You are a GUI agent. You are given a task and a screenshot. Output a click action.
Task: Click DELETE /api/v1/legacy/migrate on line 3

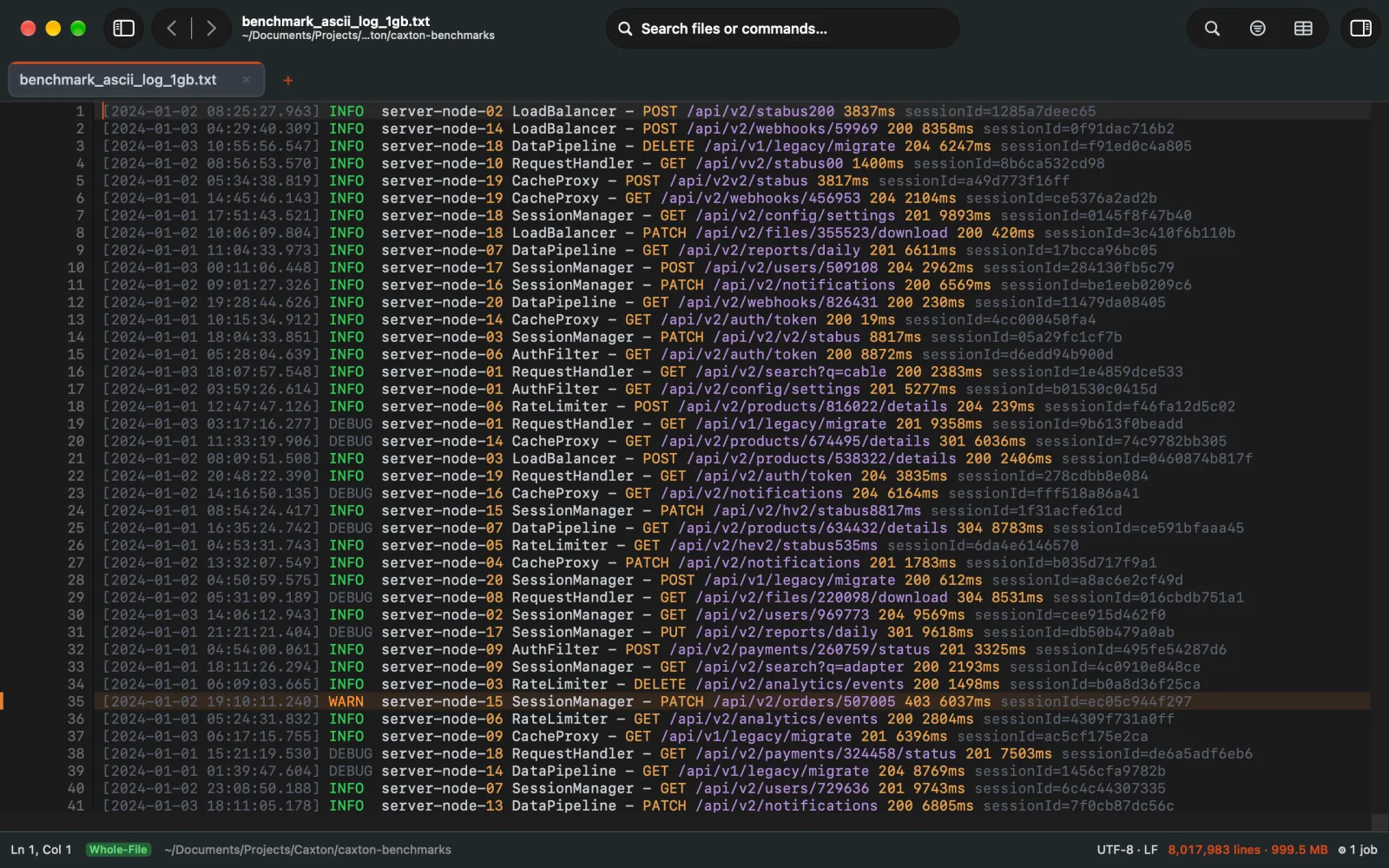click(x=768, y=146)
